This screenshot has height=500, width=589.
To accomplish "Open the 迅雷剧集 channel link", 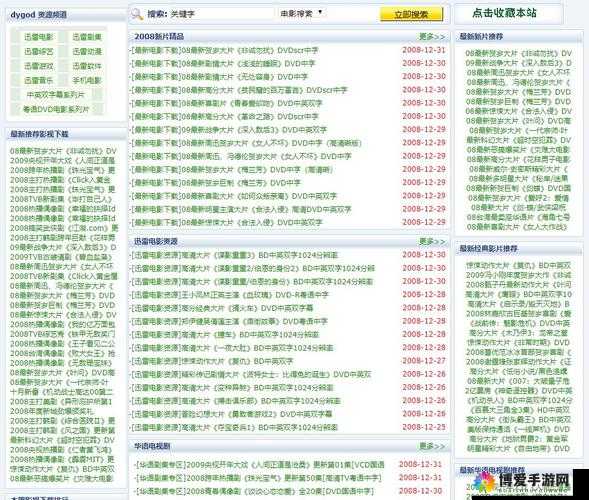I will (x=87, y=37).
